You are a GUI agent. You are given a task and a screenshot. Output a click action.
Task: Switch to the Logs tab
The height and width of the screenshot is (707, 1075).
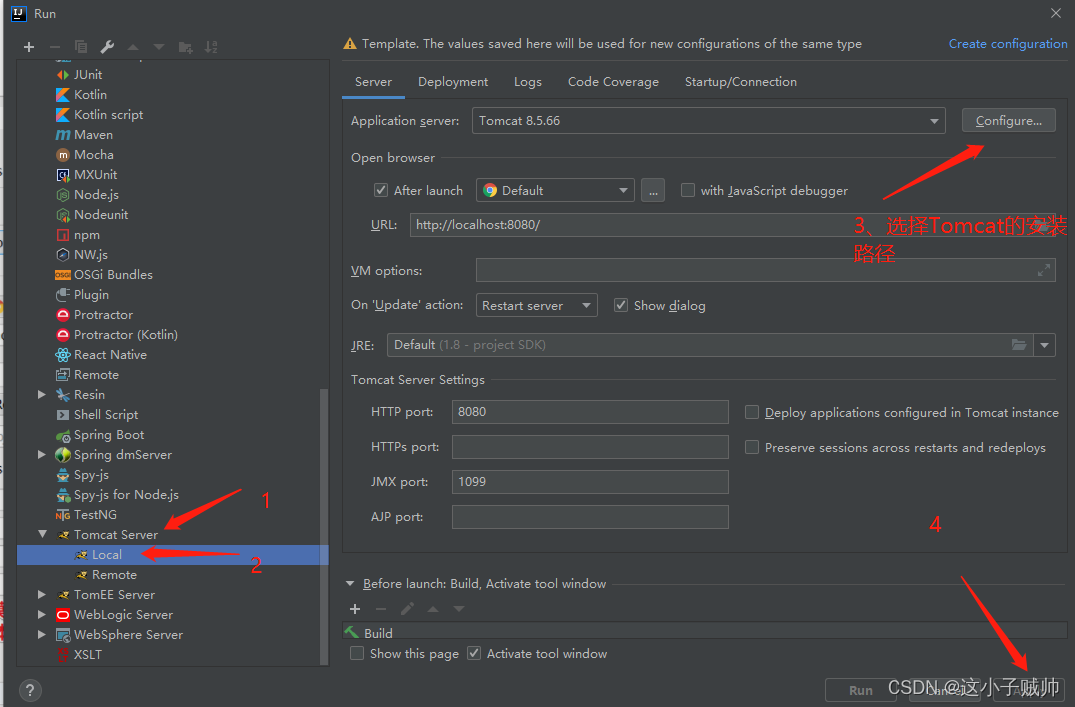[x=527, y=82]
